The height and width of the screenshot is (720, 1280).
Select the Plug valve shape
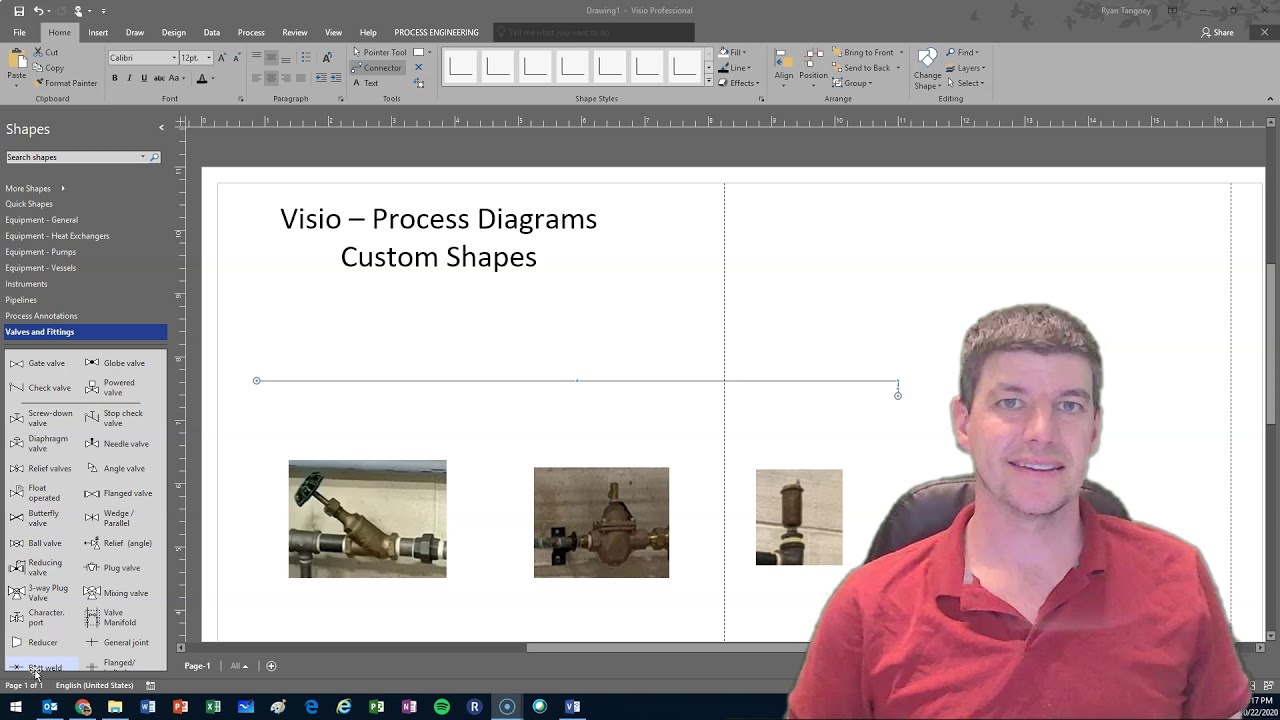click(113, 567)
